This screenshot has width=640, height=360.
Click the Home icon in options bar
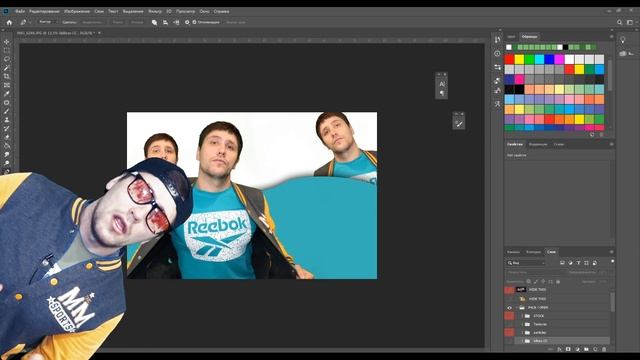click(9, 22)
